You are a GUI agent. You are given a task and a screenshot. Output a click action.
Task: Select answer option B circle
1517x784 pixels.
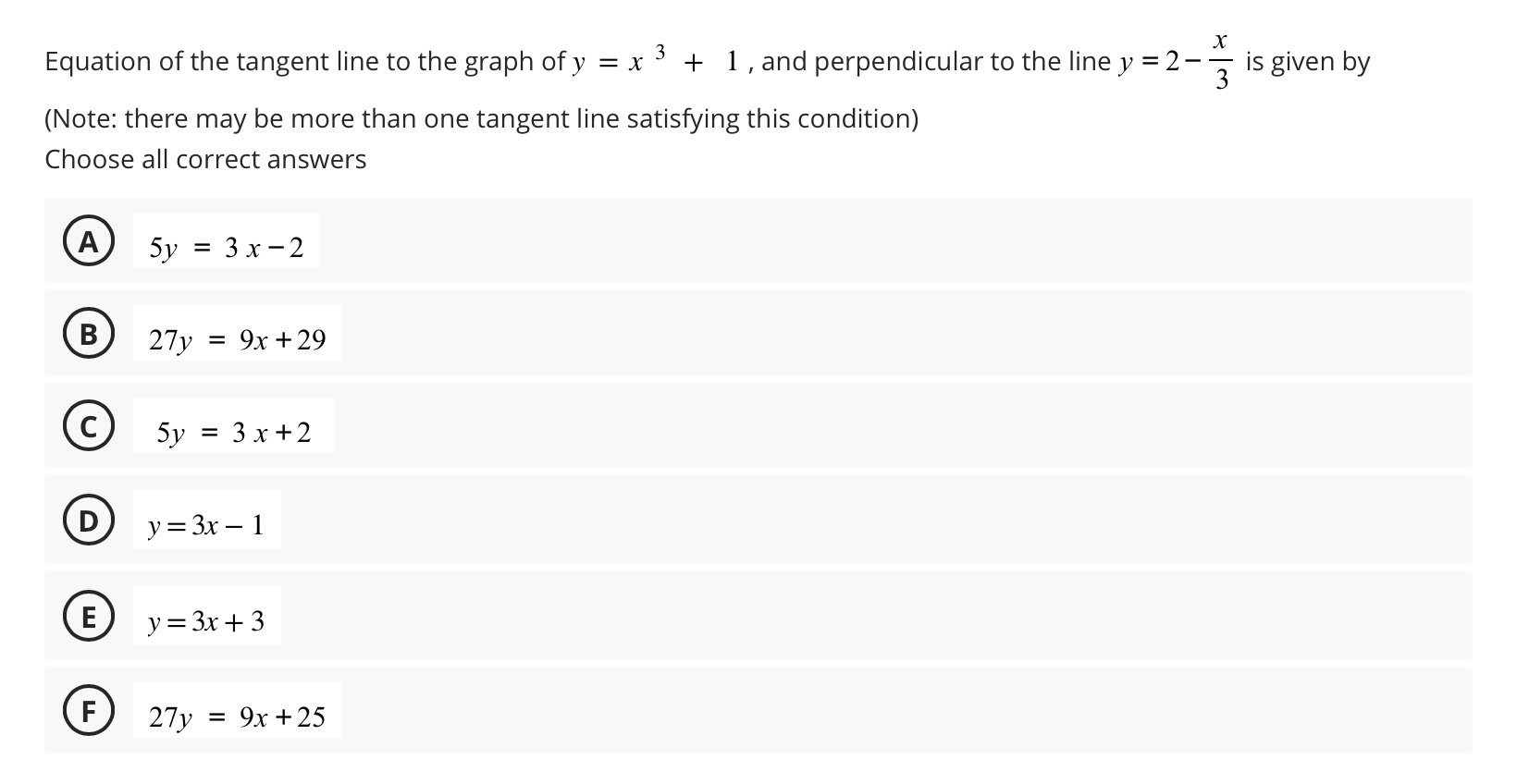(x=89, y=336)
